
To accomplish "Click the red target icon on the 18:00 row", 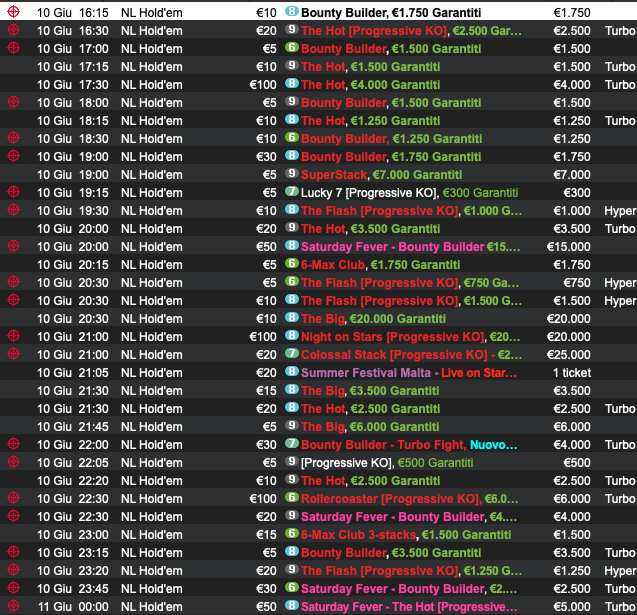I will pyautogui.click(x=13, y=102).
